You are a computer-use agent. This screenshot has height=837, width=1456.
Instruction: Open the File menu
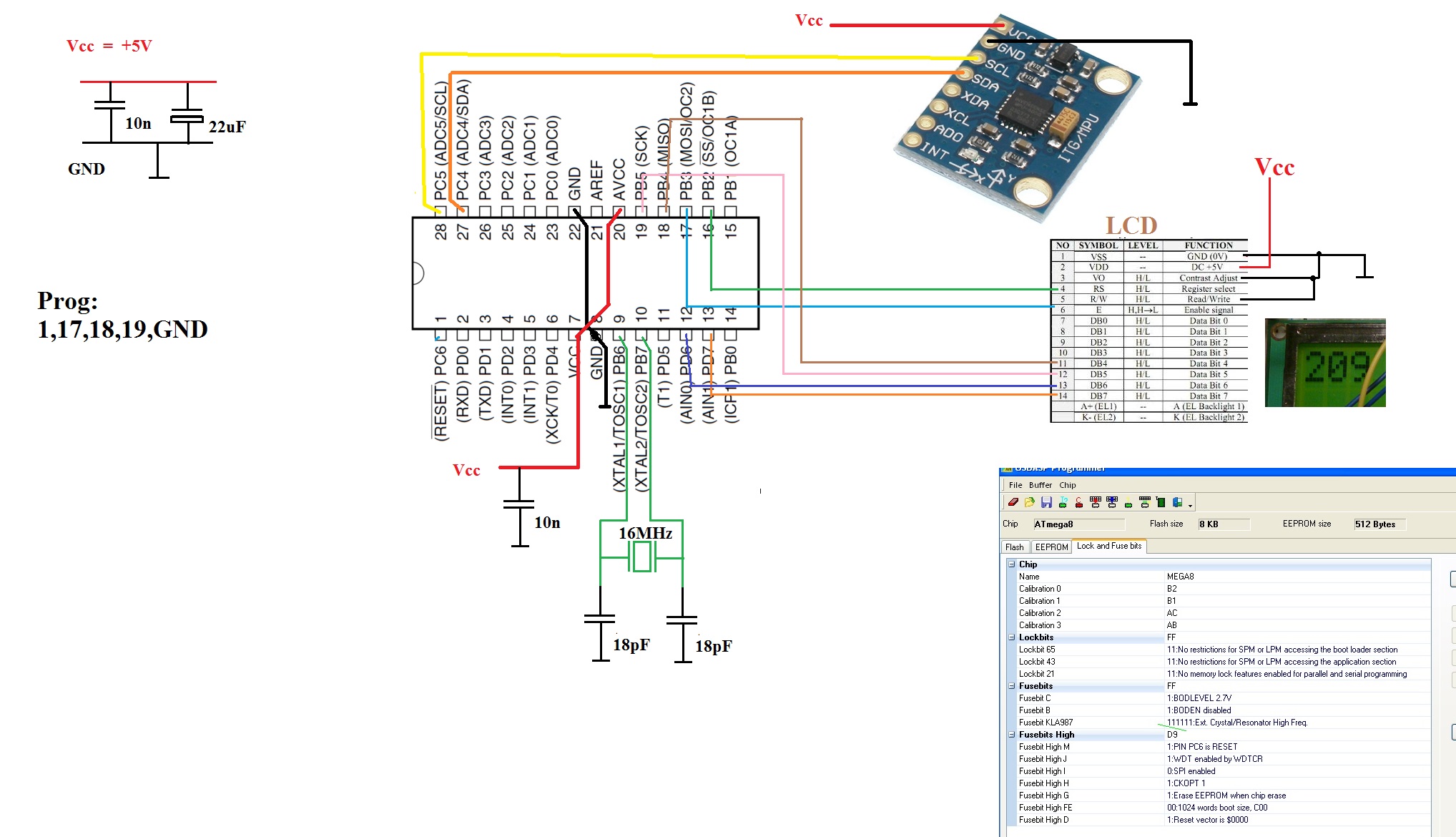point(1015,485)
